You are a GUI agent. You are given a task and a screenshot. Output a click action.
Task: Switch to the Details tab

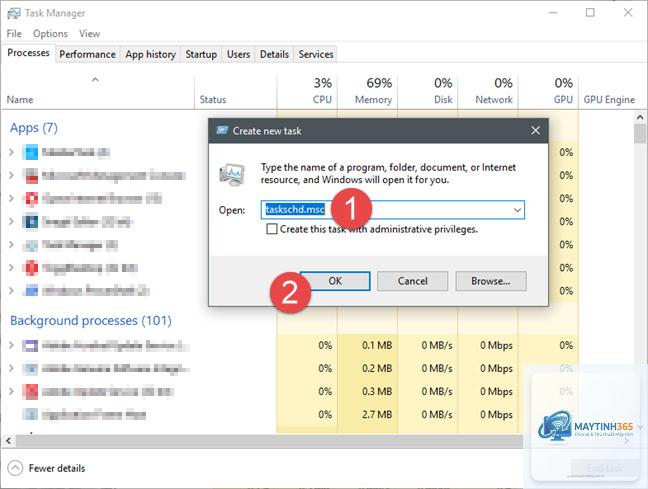pos(274,54)
